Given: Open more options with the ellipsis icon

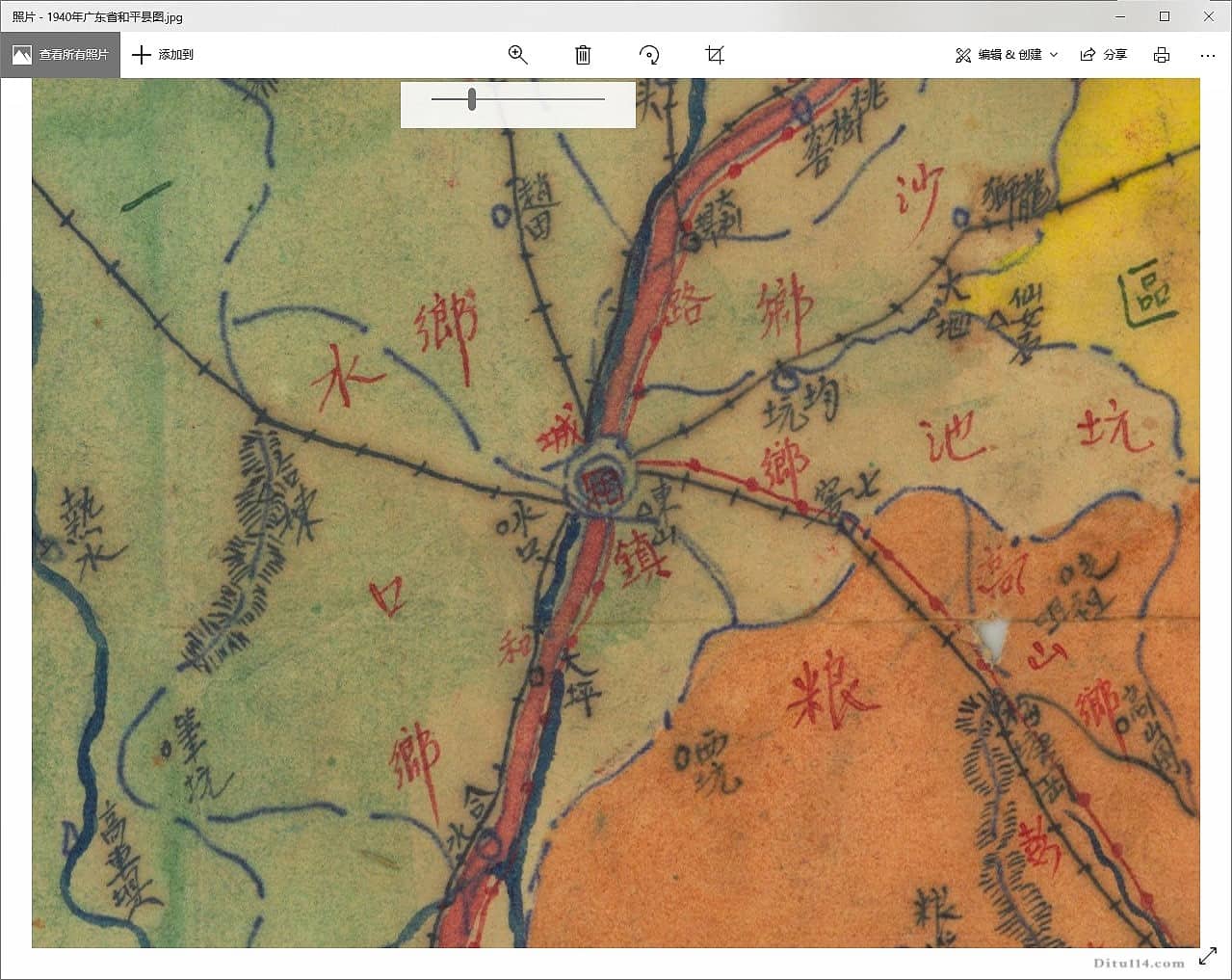Looking at the screenshot, I should point(1207,55).
